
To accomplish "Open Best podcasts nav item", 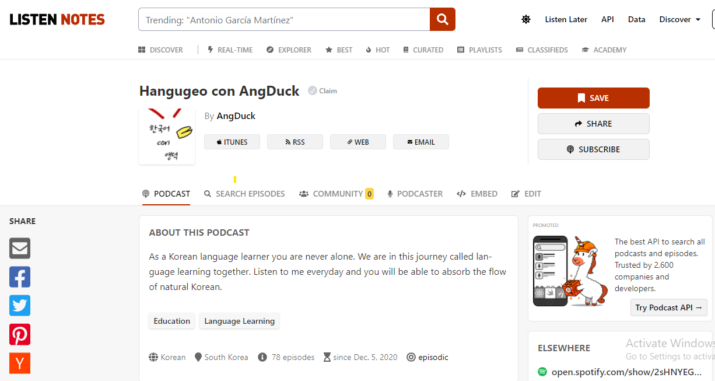I will (339, 50).
